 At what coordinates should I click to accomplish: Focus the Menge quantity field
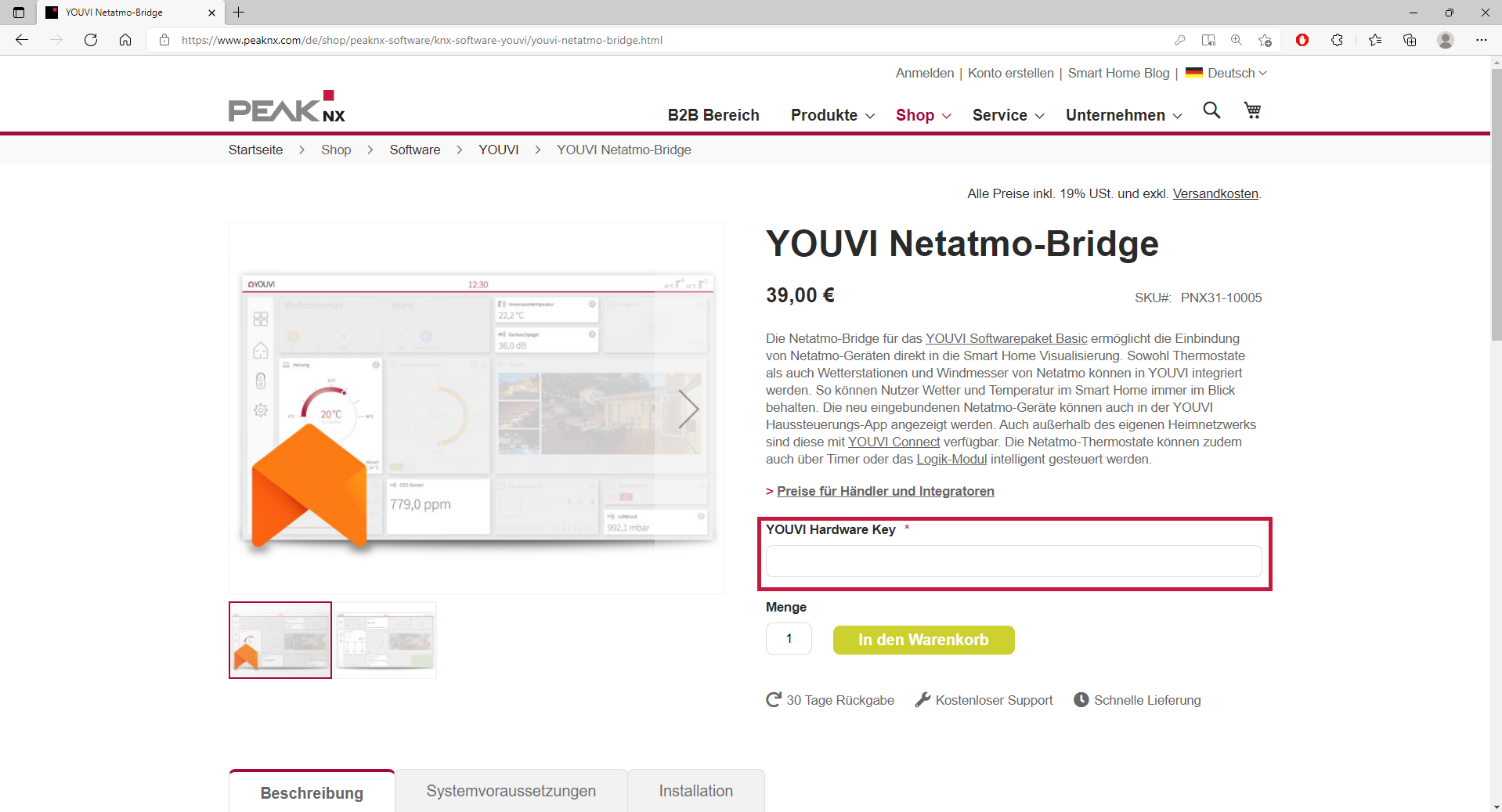click(789, 639)
